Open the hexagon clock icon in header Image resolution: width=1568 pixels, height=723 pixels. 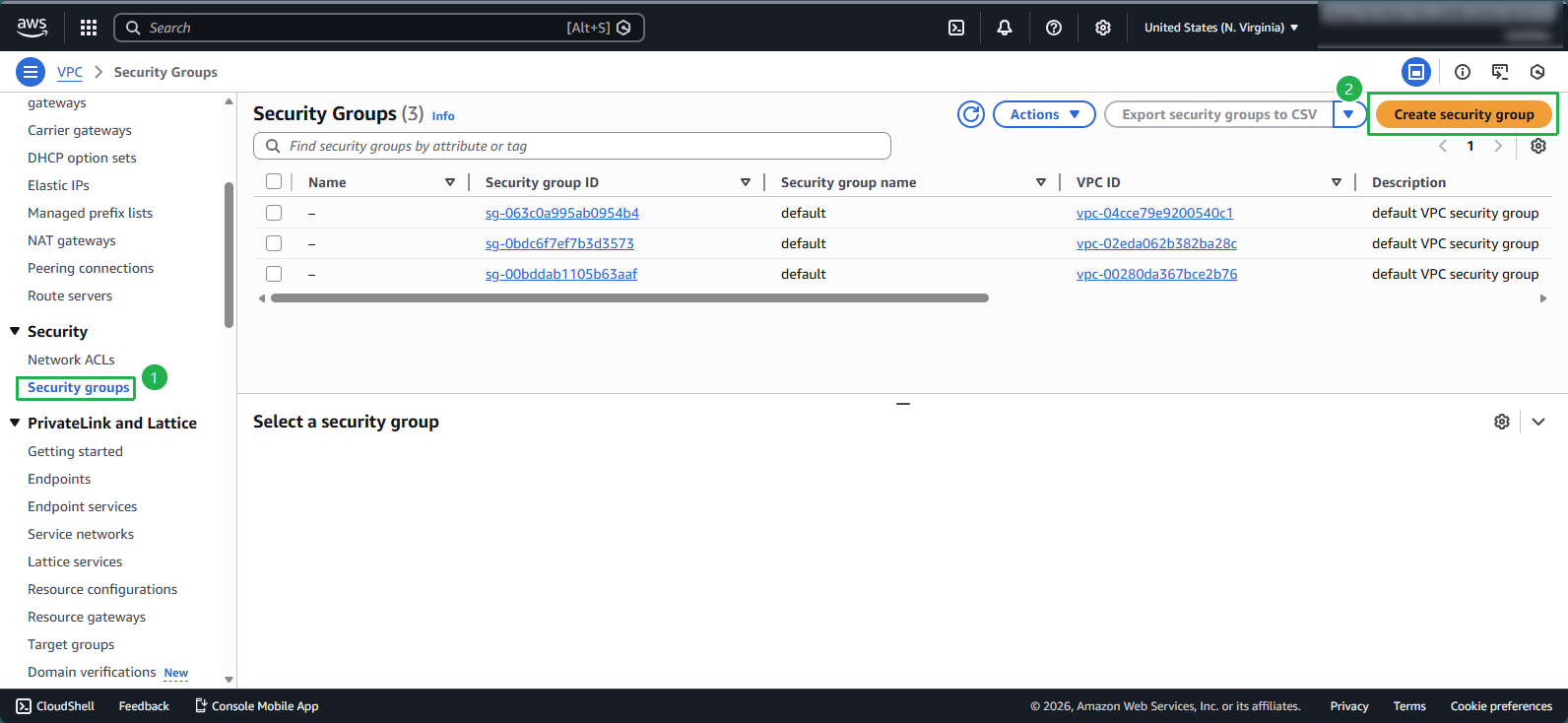tap(1537, 72)
